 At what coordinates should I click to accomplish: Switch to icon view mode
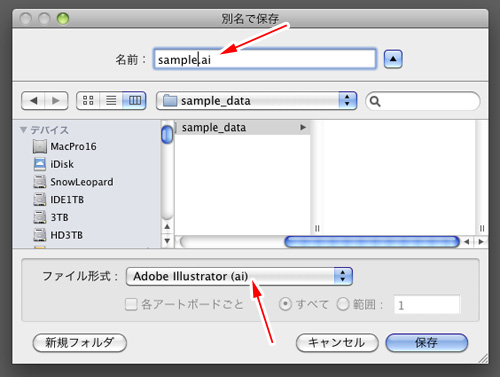point(88,100)
